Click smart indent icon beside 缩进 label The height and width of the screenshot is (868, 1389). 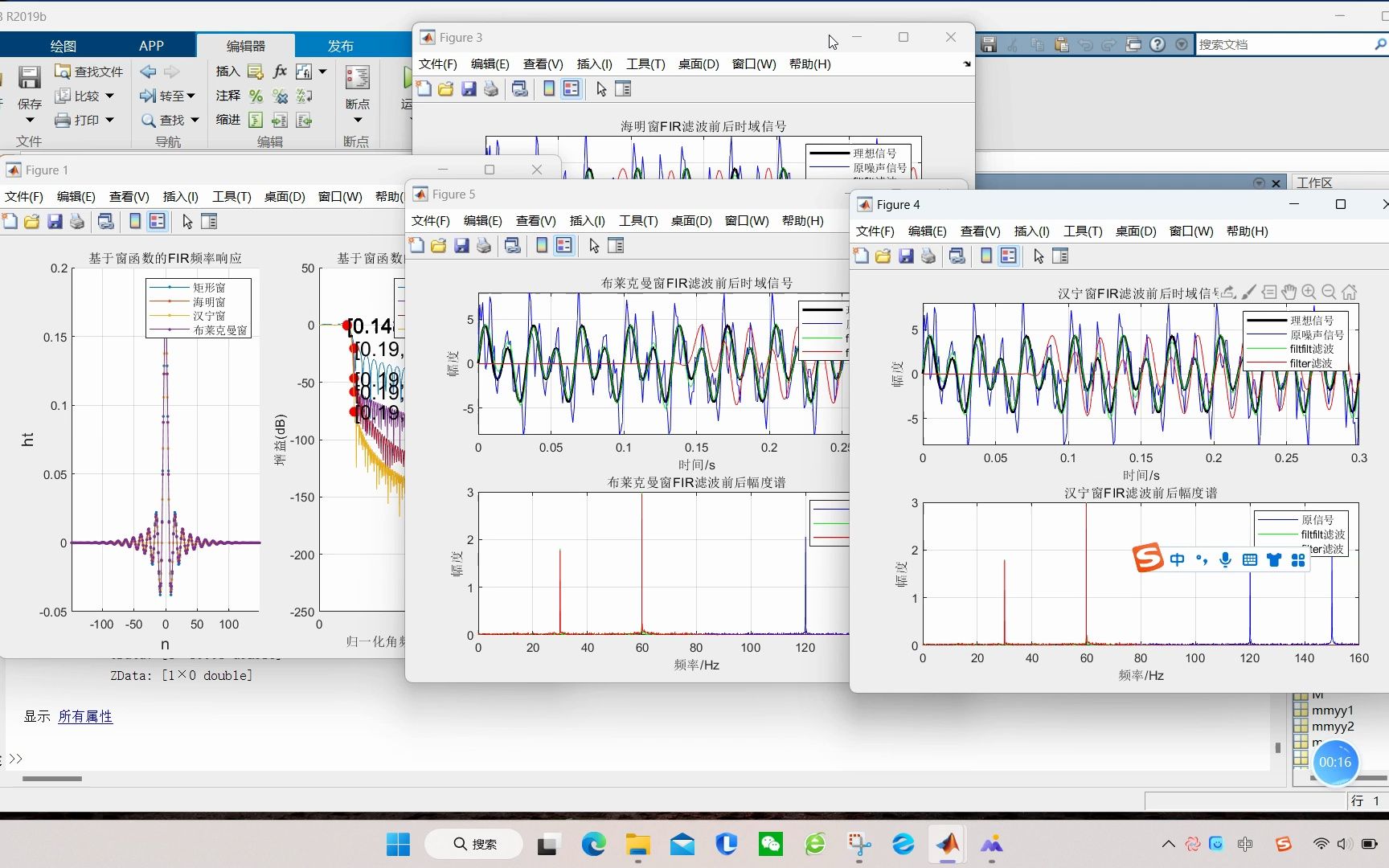[x=256, y=121]
